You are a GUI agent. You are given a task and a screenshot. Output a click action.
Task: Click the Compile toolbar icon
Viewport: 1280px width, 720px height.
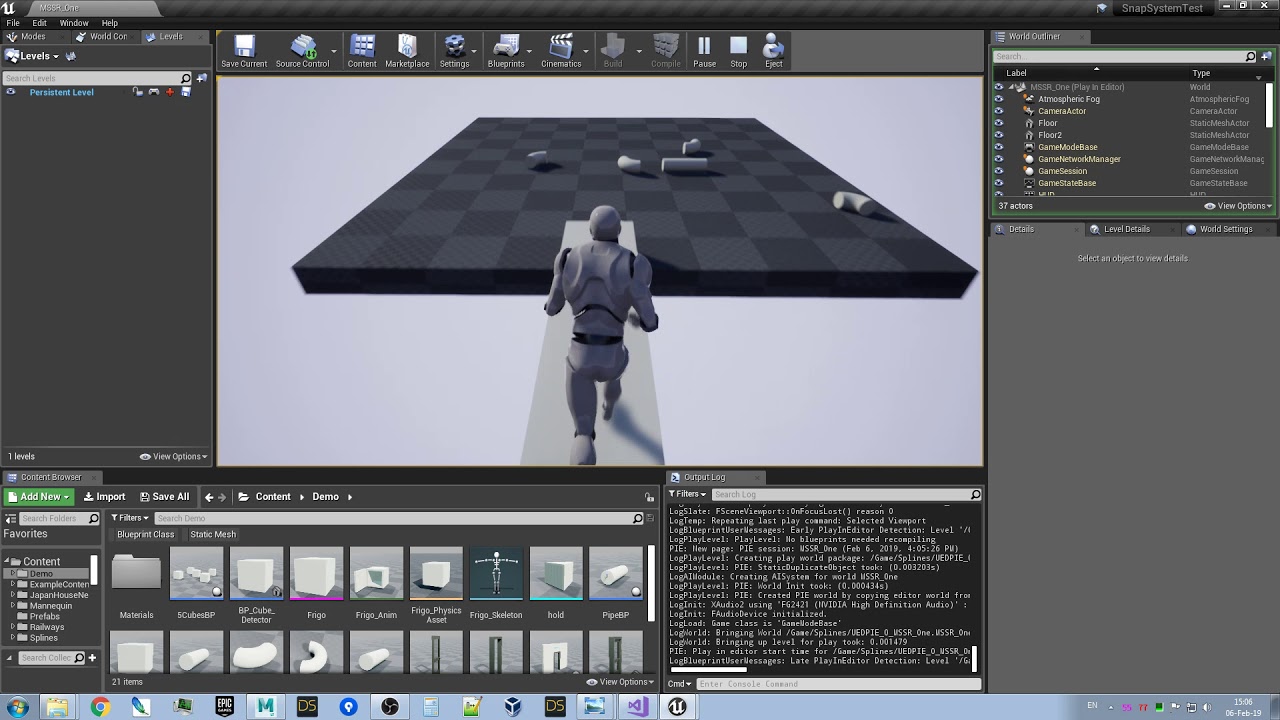click(665, 47)
